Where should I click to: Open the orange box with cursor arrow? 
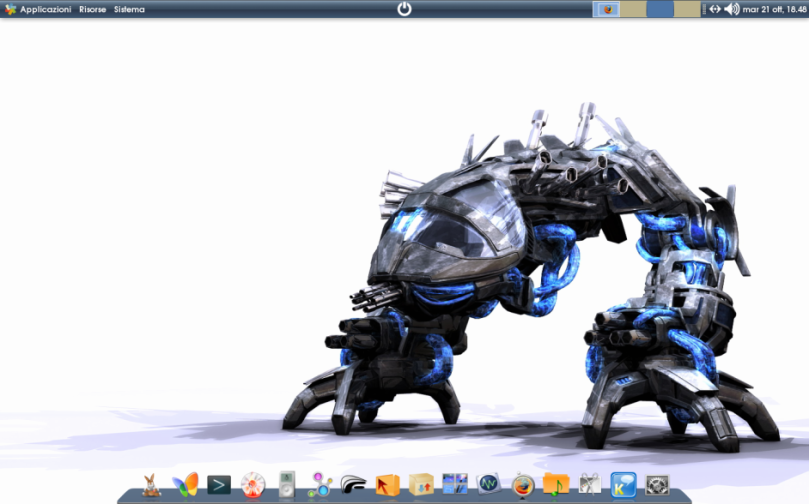(387, 485)
